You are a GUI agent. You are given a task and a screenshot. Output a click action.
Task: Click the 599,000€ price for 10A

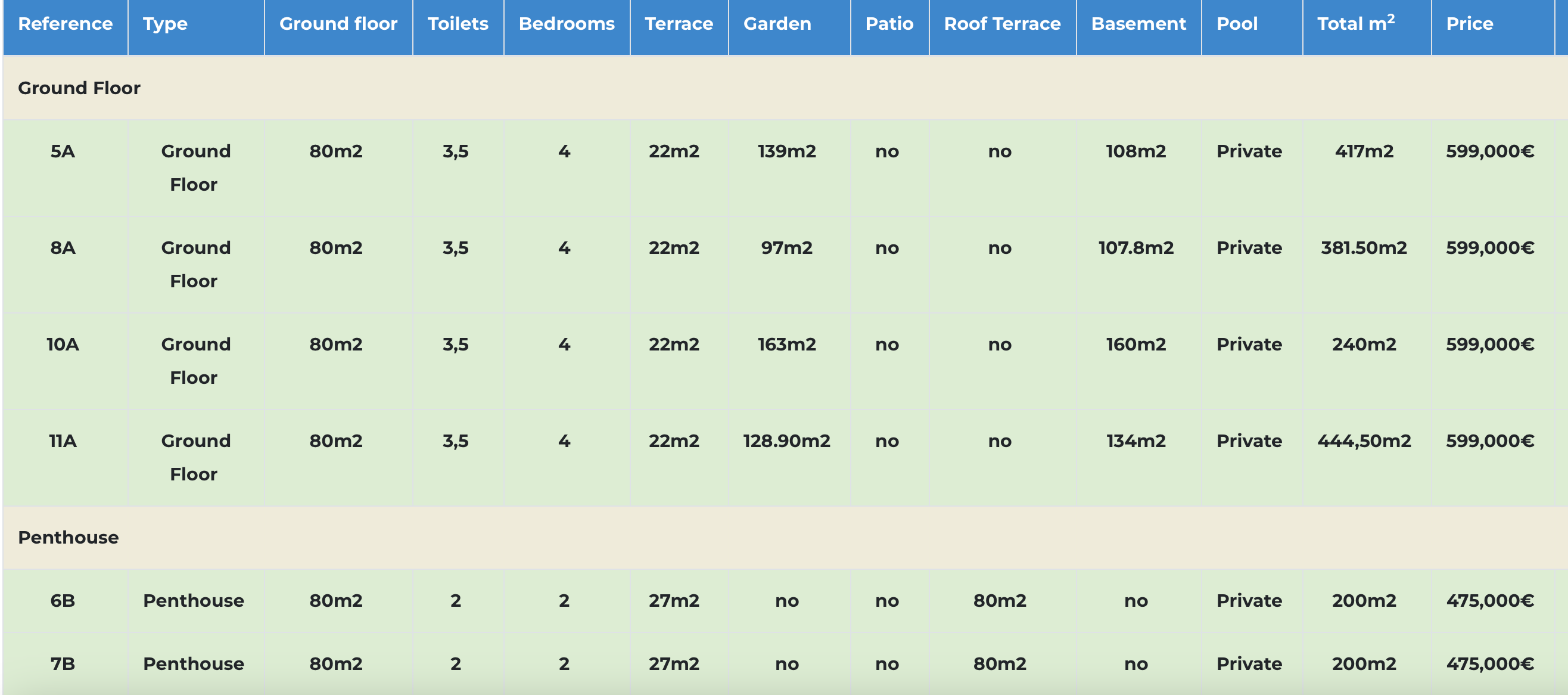coord(1490,344)
